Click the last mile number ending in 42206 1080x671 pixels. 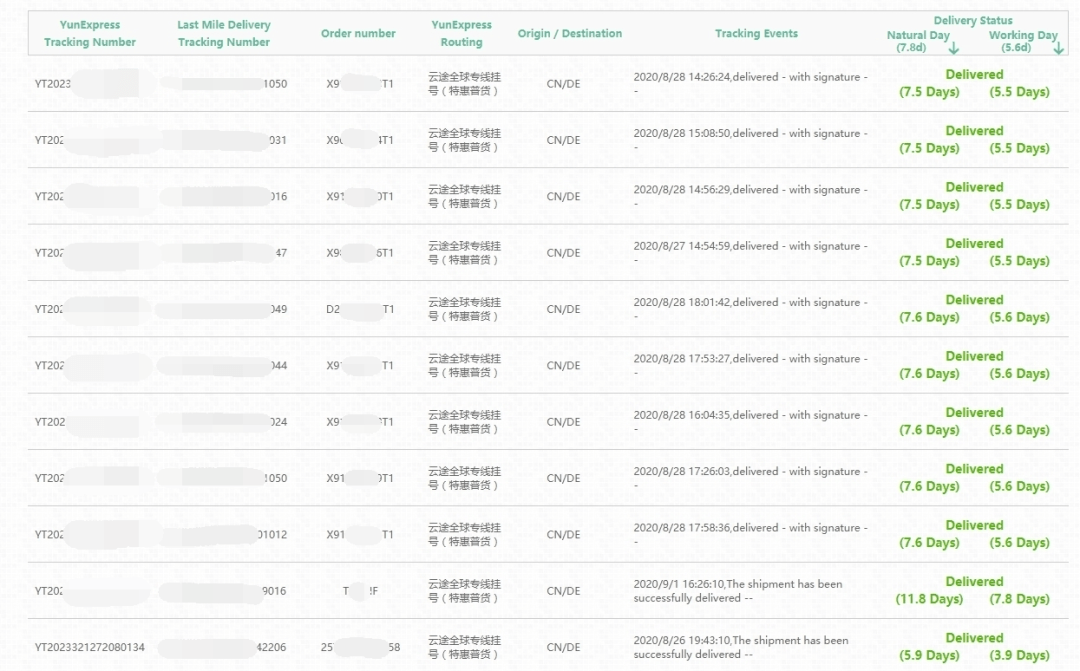pos(271,647)
